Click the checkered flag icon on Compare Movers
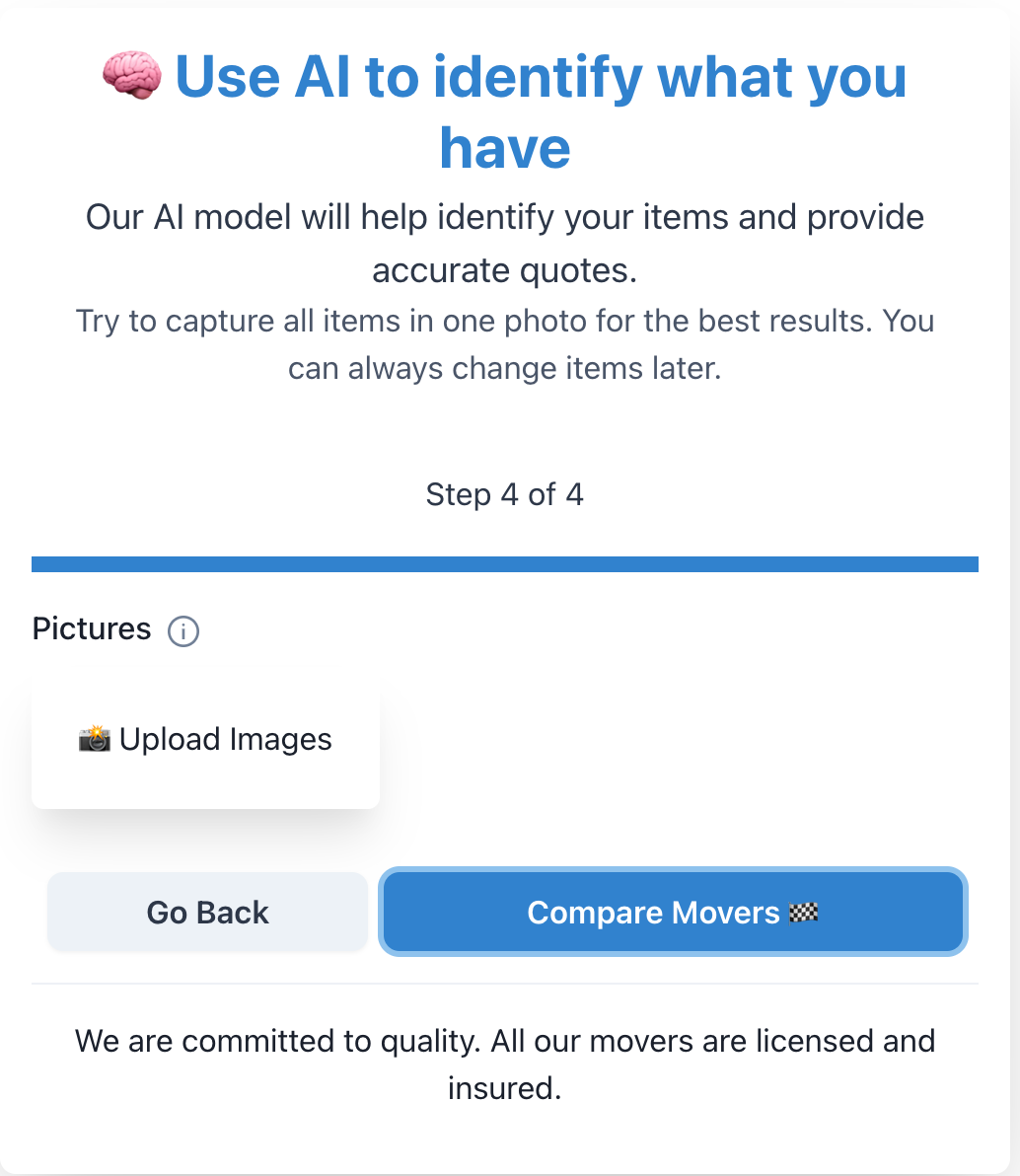The height and width of the screenshot is (1176, 1020). point(804,913)
